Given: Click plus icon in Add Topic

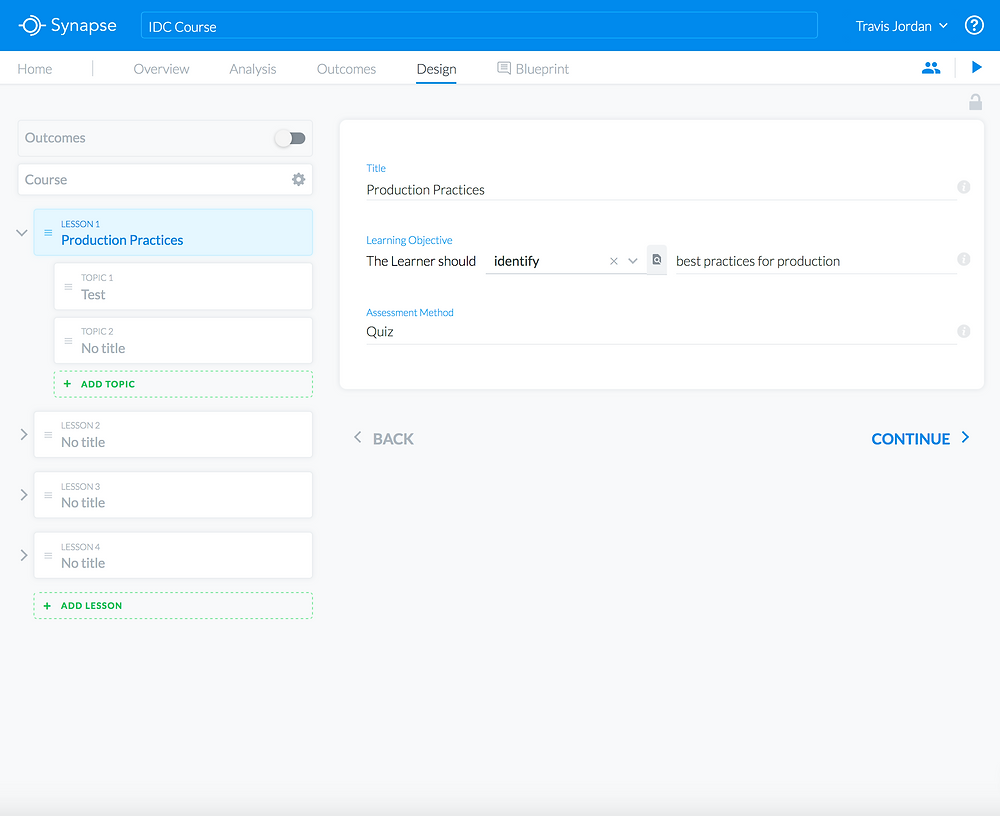Looking at the screenshot, I should tap(68, 383).
